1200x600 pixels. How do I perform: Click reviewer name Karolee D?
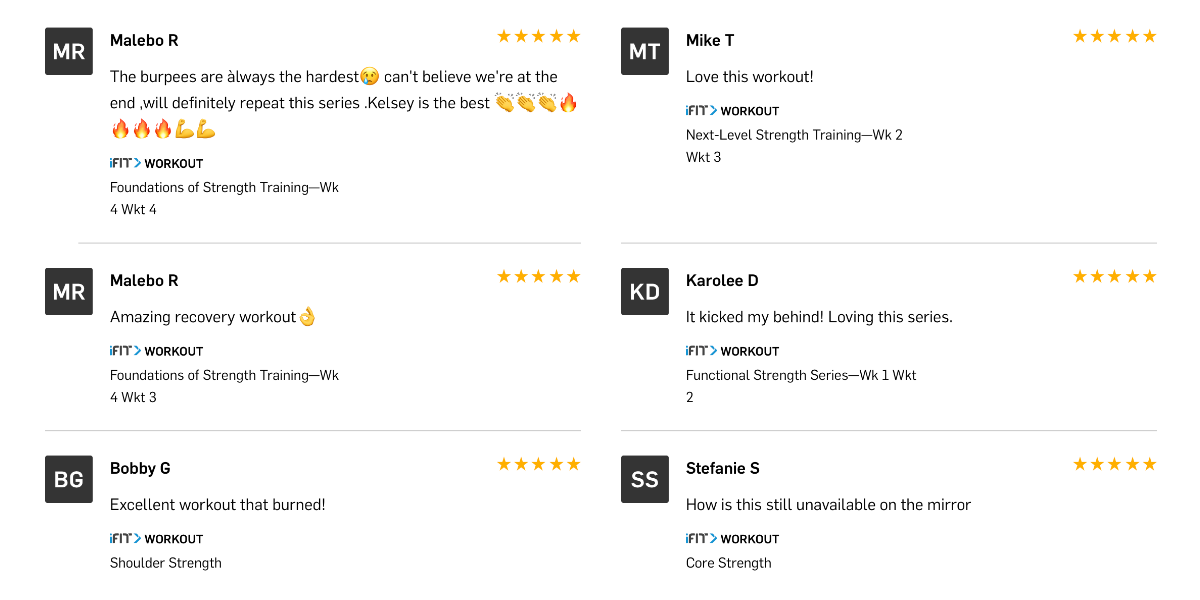click(x=722, y=281)
